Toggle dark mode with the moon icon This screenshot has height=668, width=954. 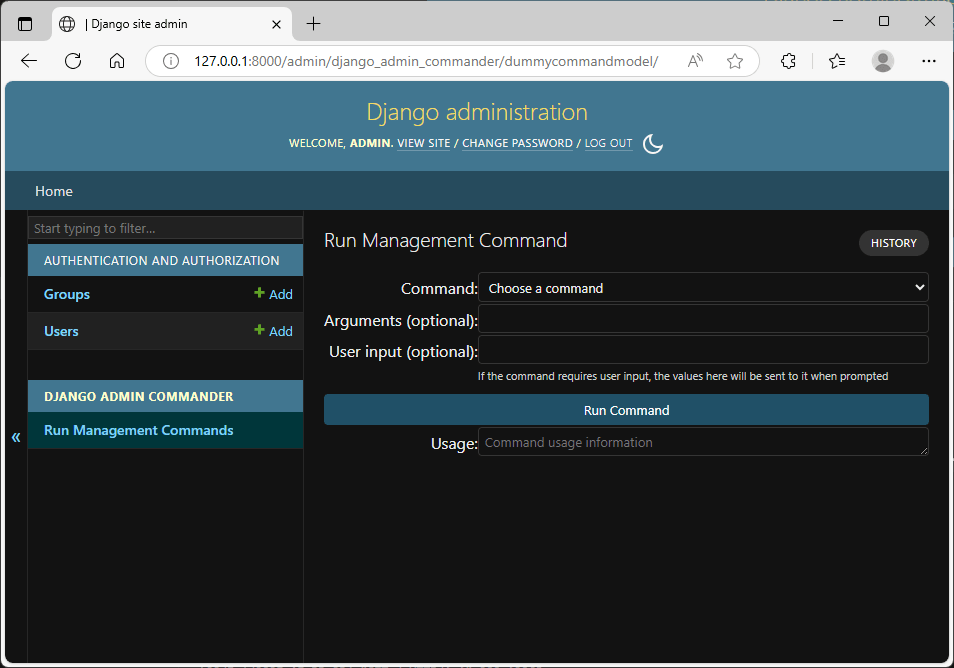pos(652,144)
